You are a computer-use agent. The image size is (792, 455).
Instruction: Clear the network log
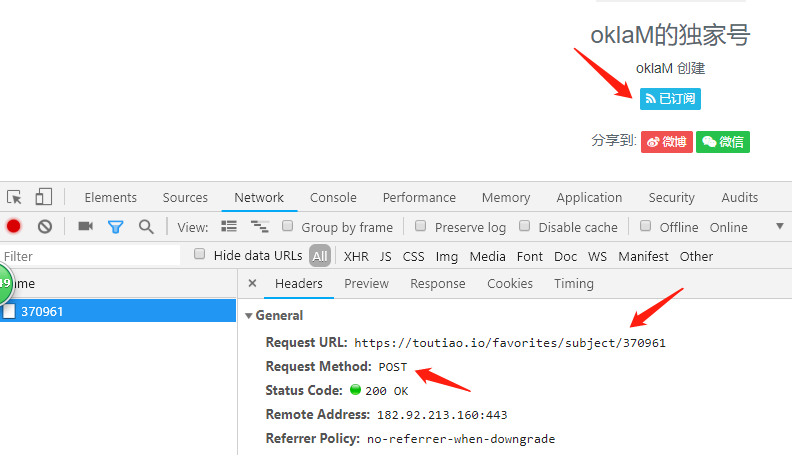click(x=45, y=226)
